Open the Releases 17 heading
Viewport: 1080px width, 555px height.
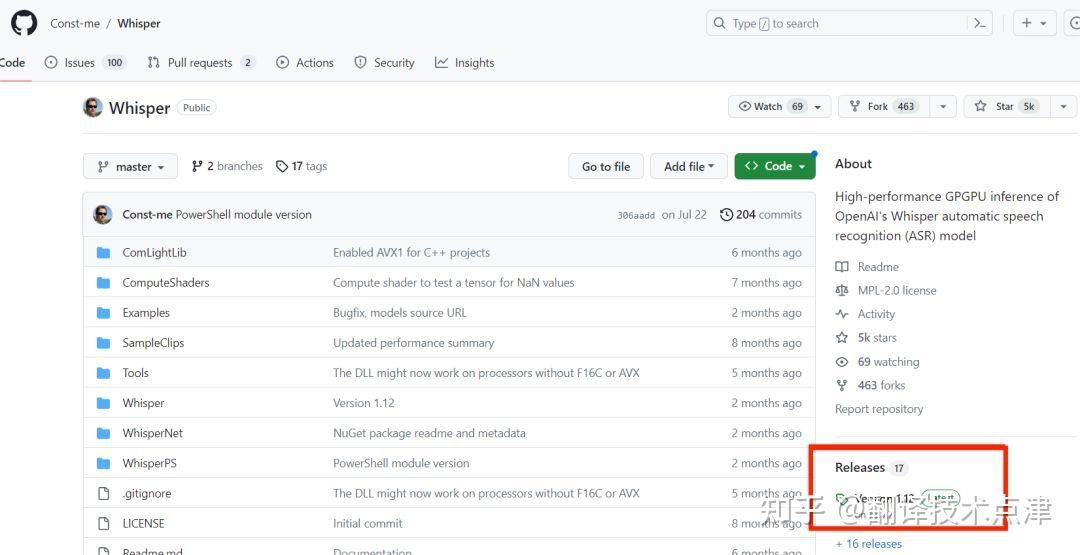click(871, 468)
